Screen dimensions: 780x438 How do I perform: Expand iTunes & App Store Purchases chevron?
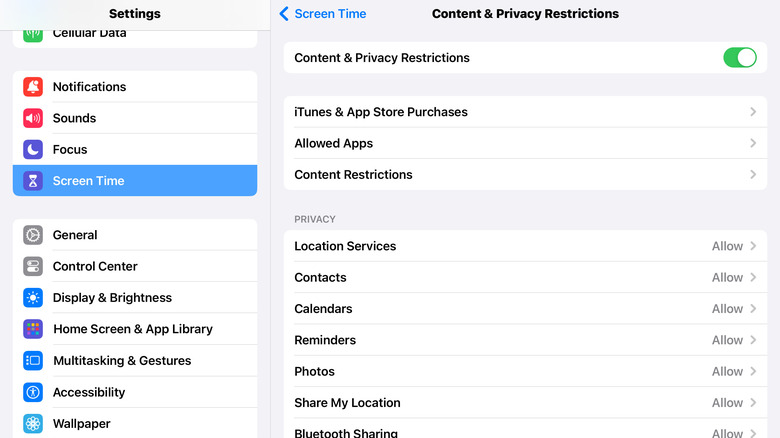753,112
